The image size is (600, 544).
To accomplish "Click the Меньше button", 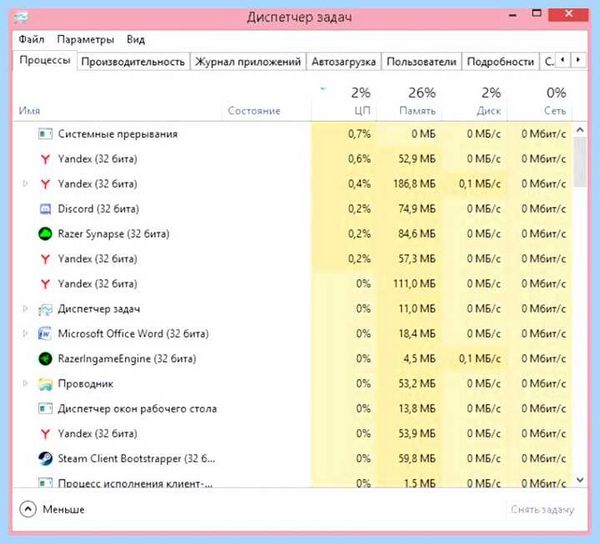I will 64,510.
